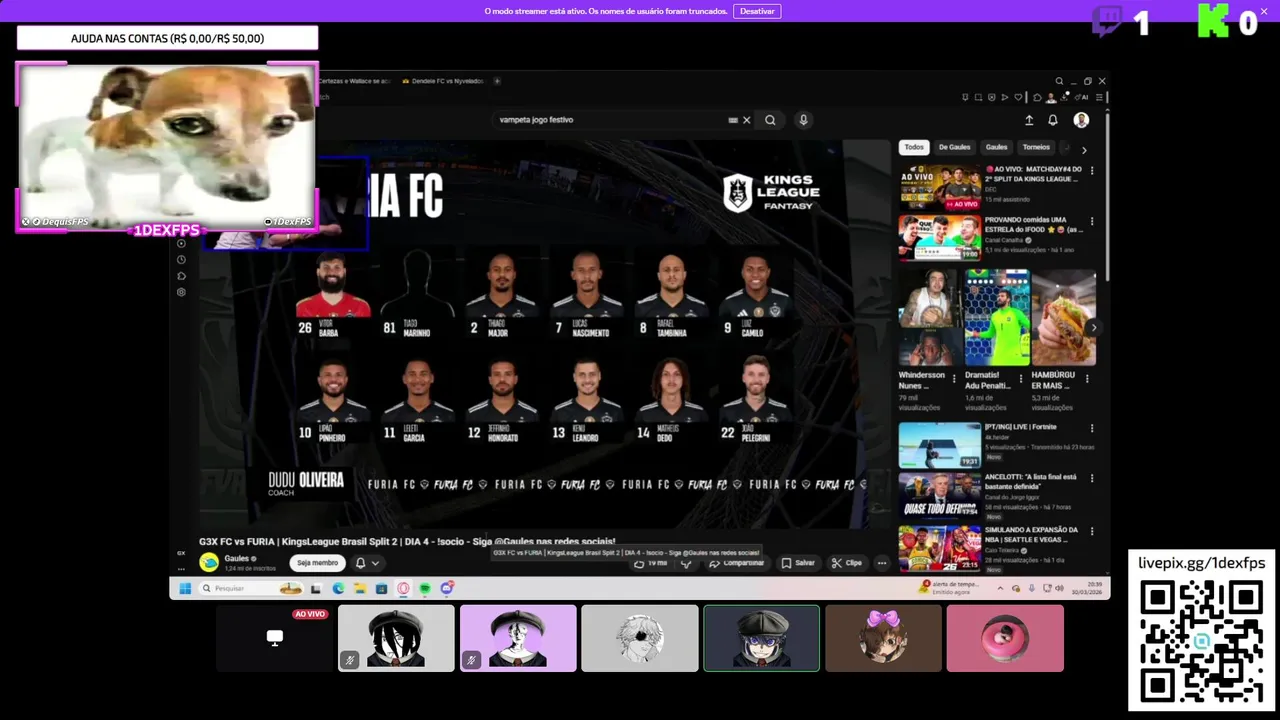Open options menu for the HAMBÚRGU ER MAIS short

point(1087,379)
